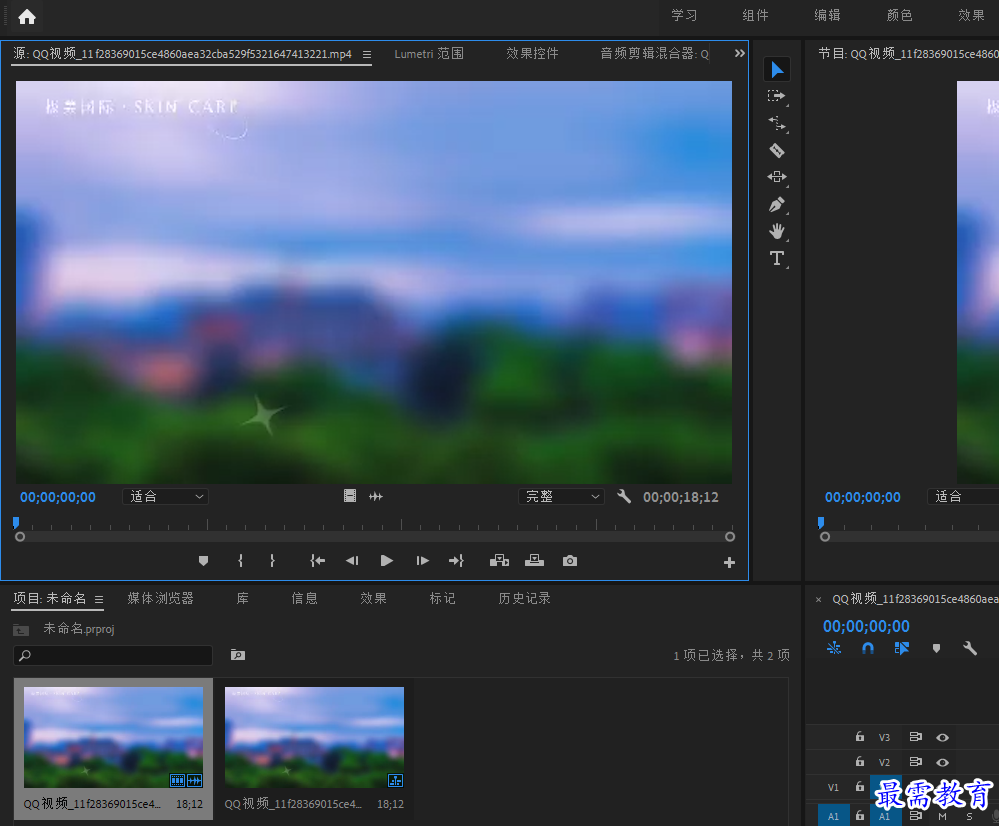This screenshot has width=999, height=826.
Task: Toggle V2 track output eye
Action: point(942,762)
